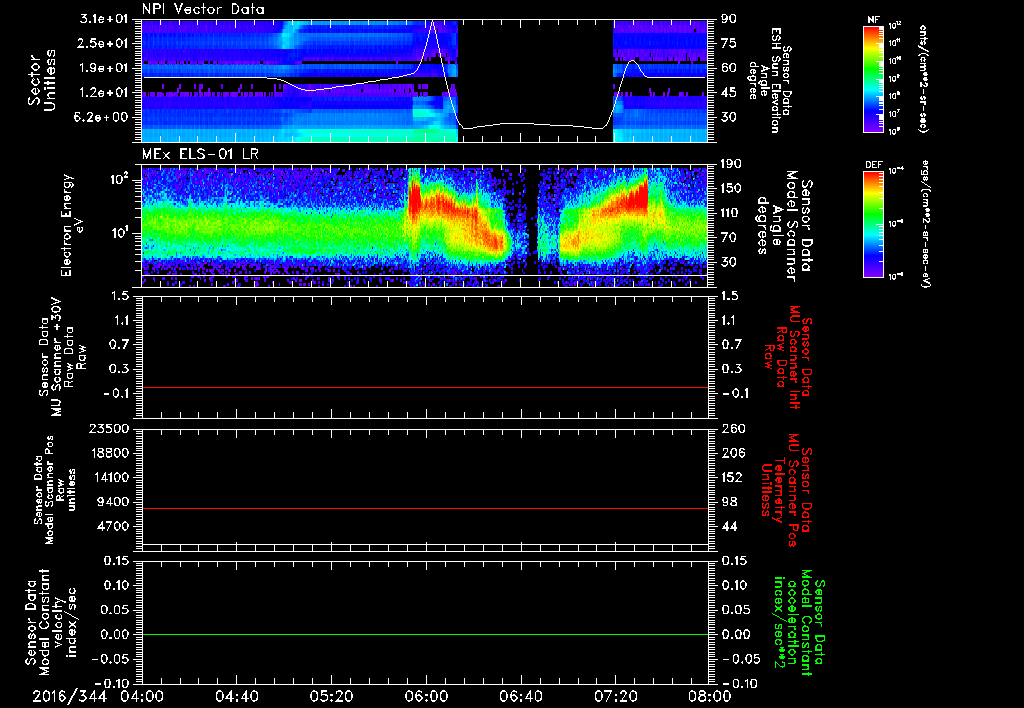Click the date label '2016/344'
This screenshot has width=1024, height=708.
tap(69, 696)
